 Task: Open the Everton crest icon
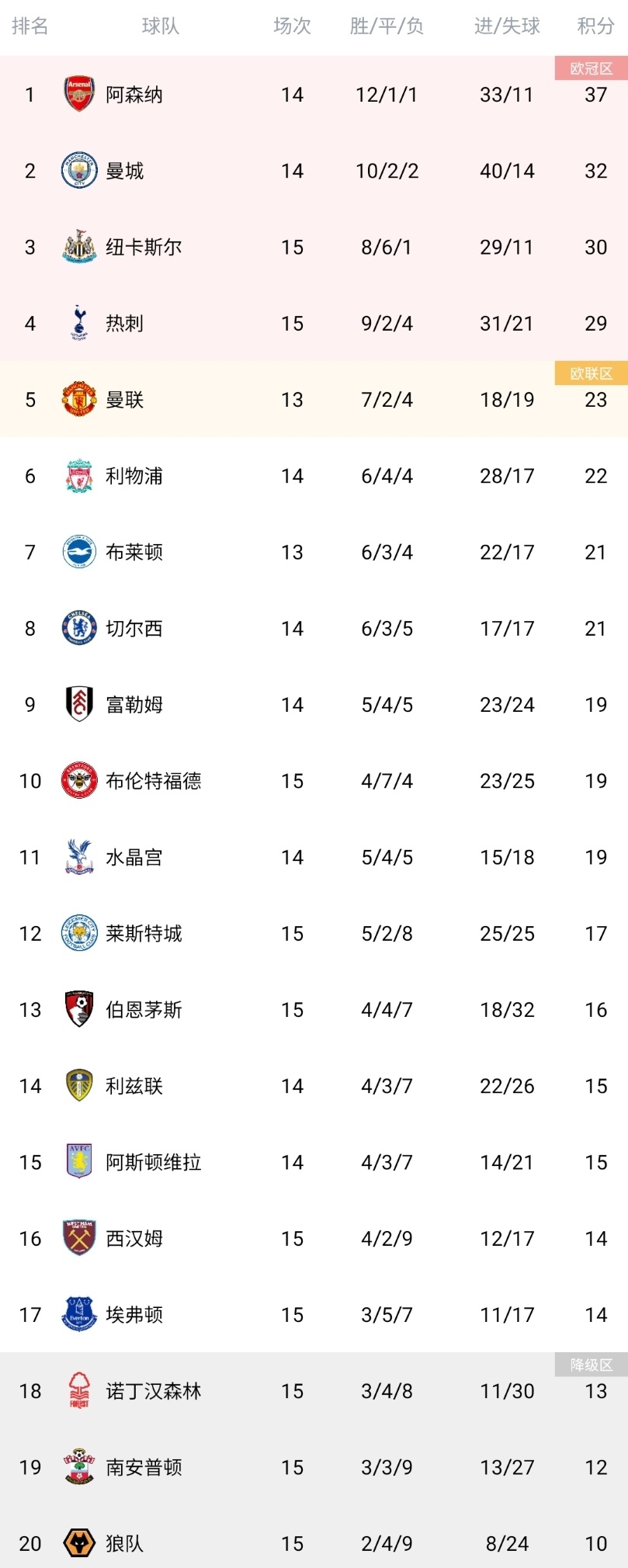click(79, 1314)
